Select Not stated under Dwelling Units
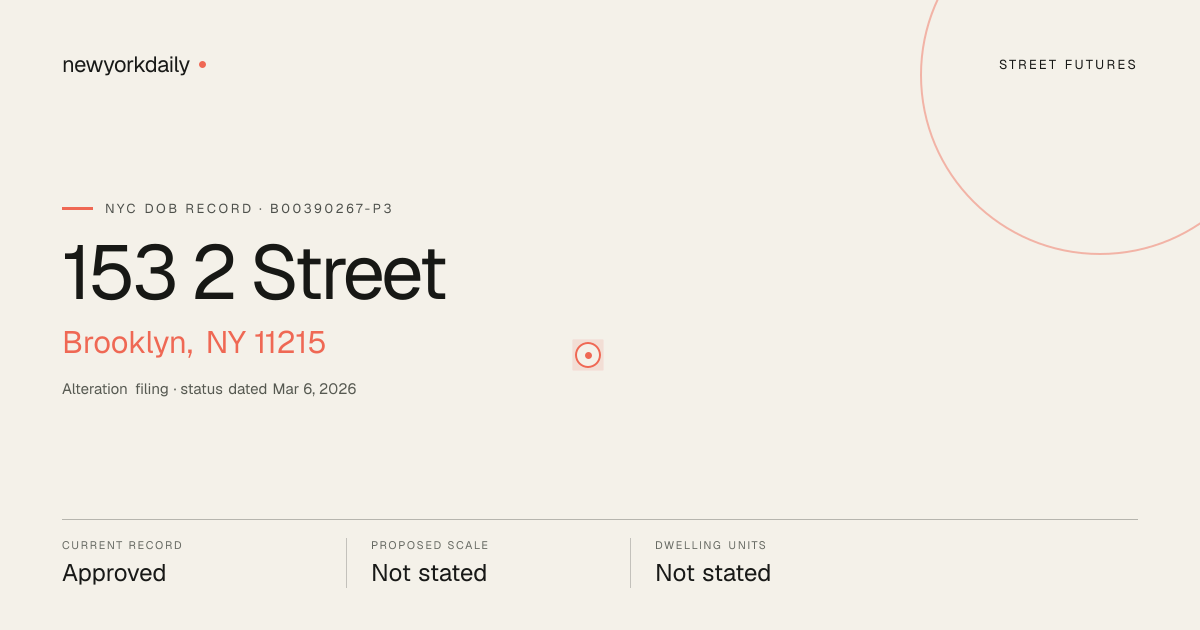The width and height of the screenshot is (1200, 630). 713,573
